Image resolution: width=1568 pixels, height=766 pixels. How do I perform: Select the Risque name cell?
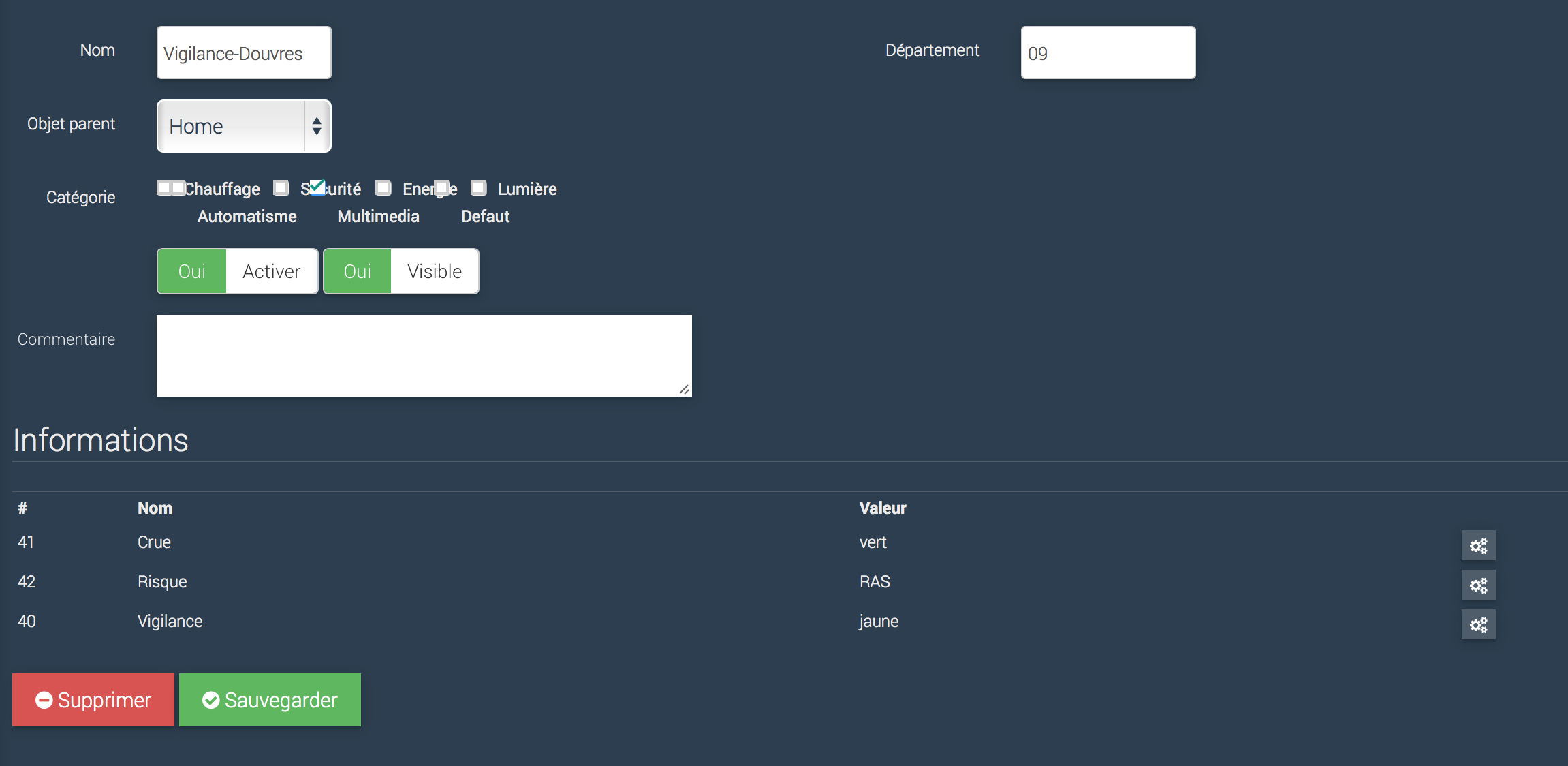pos(162,581)
